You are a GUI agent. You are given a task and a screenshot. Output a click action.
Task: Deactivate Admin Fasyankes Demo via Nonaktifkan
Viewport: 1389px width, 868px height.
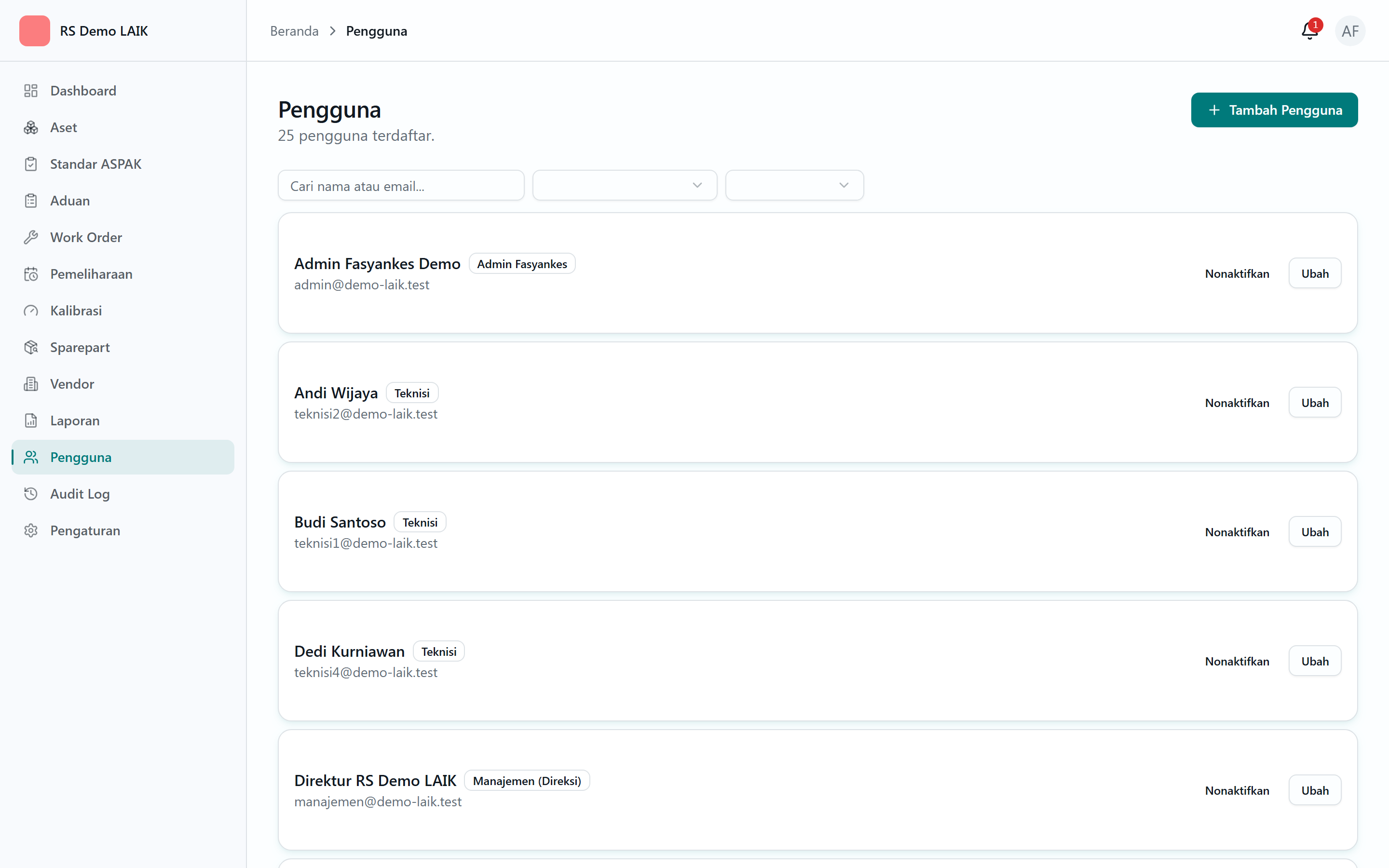point(1237,273)
